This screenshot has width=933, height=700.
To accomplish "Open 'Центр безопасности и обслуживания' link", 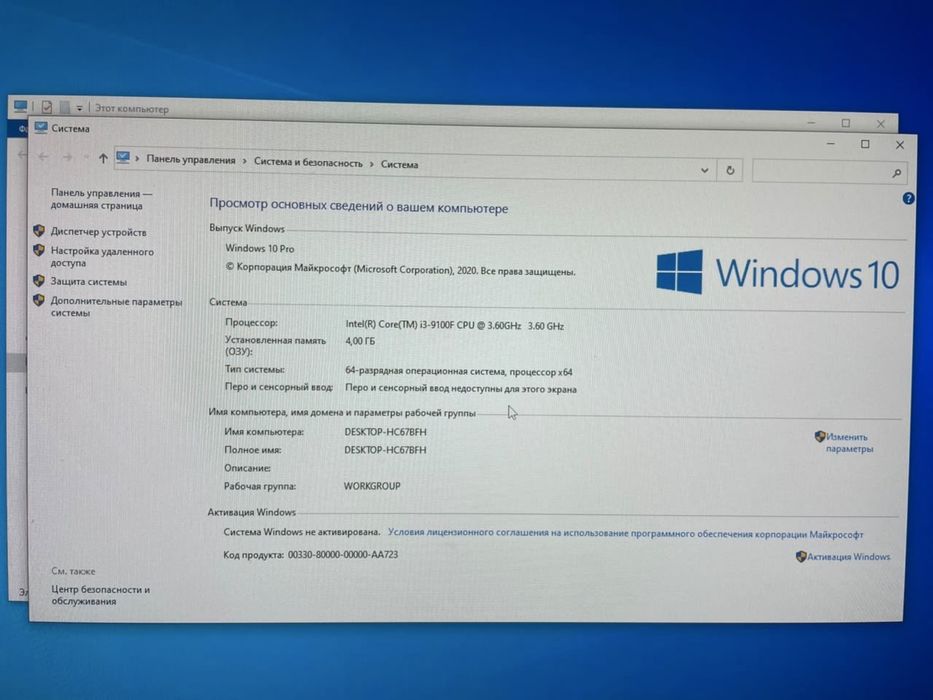I will [101, 595].
